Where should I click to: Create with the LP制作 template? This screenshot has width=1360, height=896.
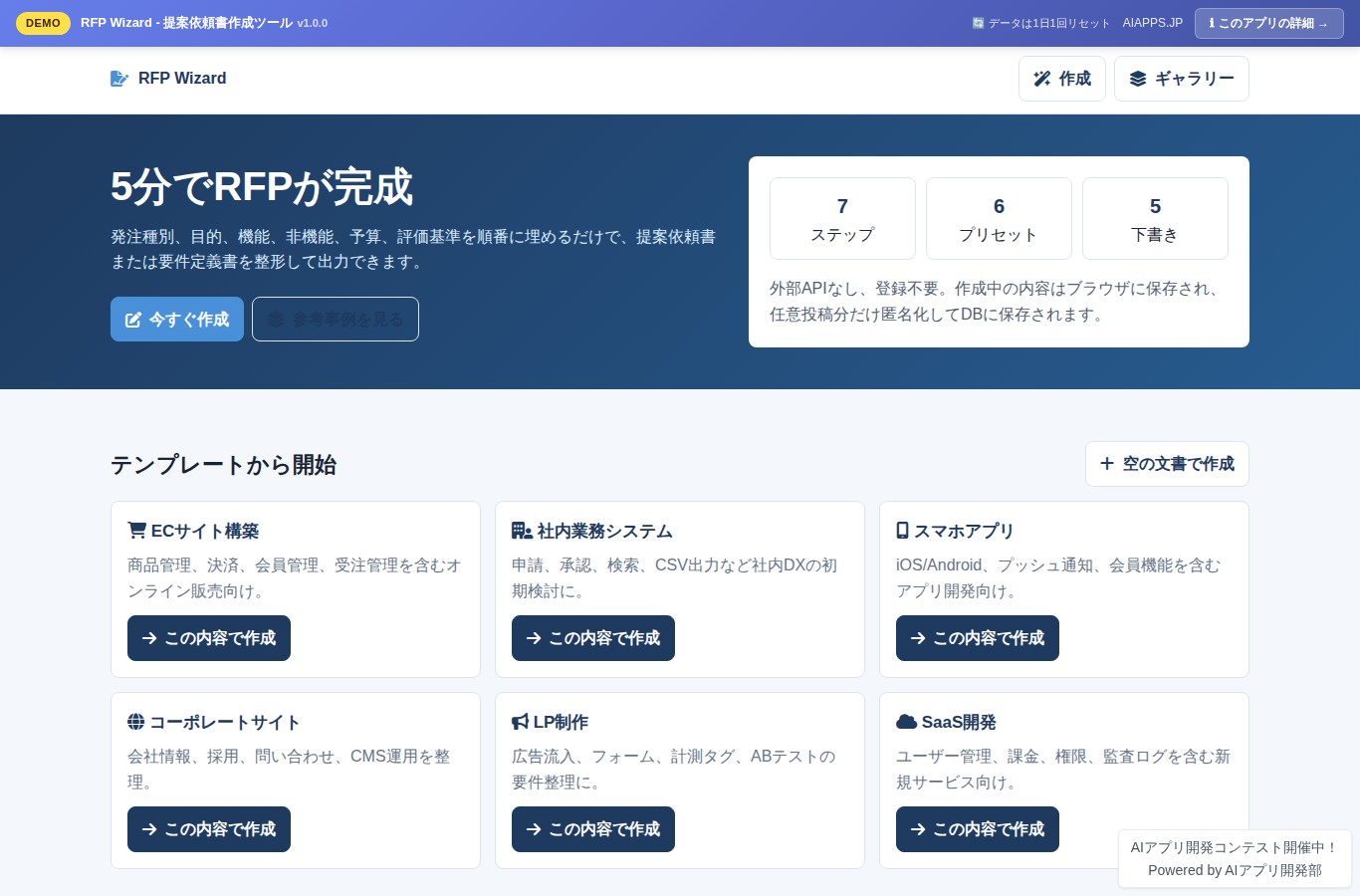pyautogui.click(x=593, y=829)
